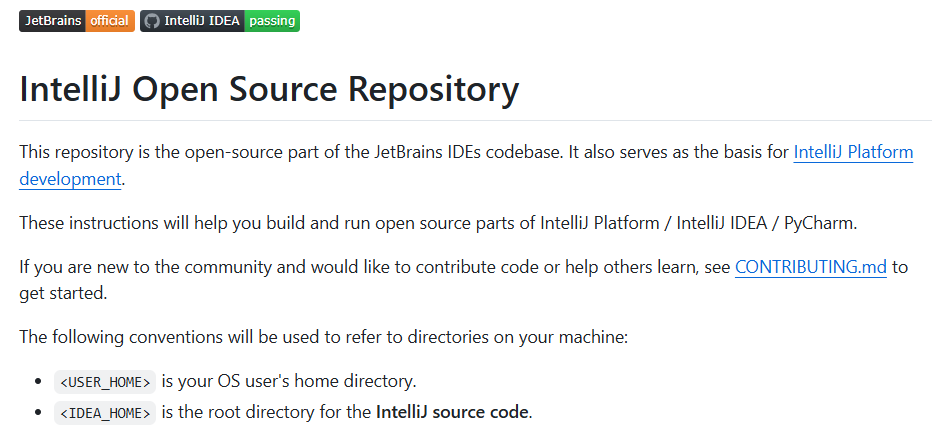Click the JetBrains official badge
The height and width of the screenshot is (438, 947).
click(x=77, y=21)
